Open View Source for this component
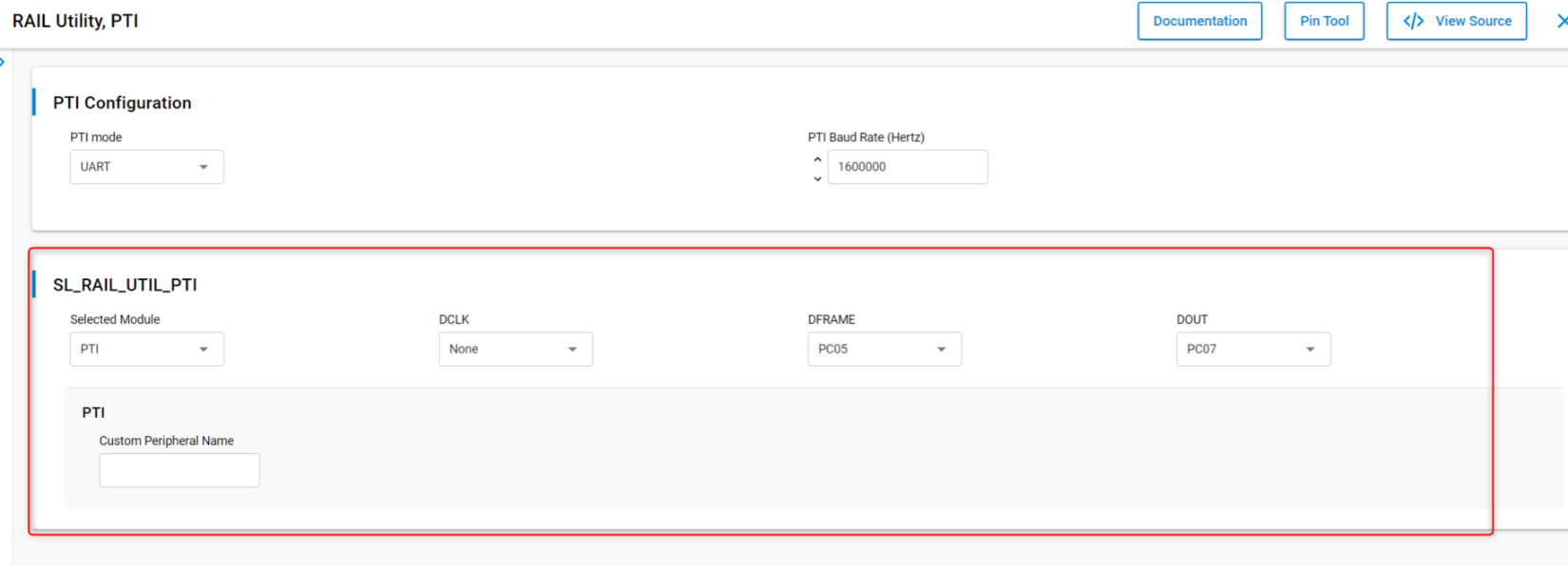Image resolution: width=1568 pixels, height=566 pixels. point(1456,21)
